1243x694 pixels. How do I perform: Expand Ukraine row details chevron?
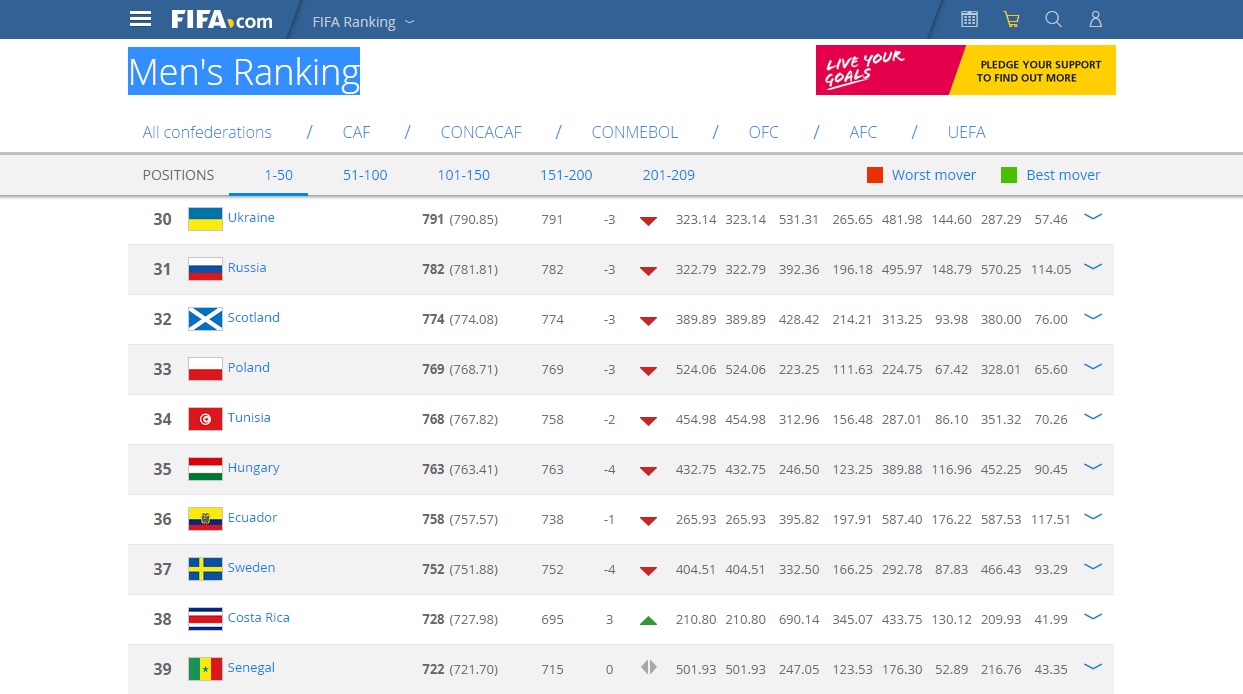point(1093,216)
